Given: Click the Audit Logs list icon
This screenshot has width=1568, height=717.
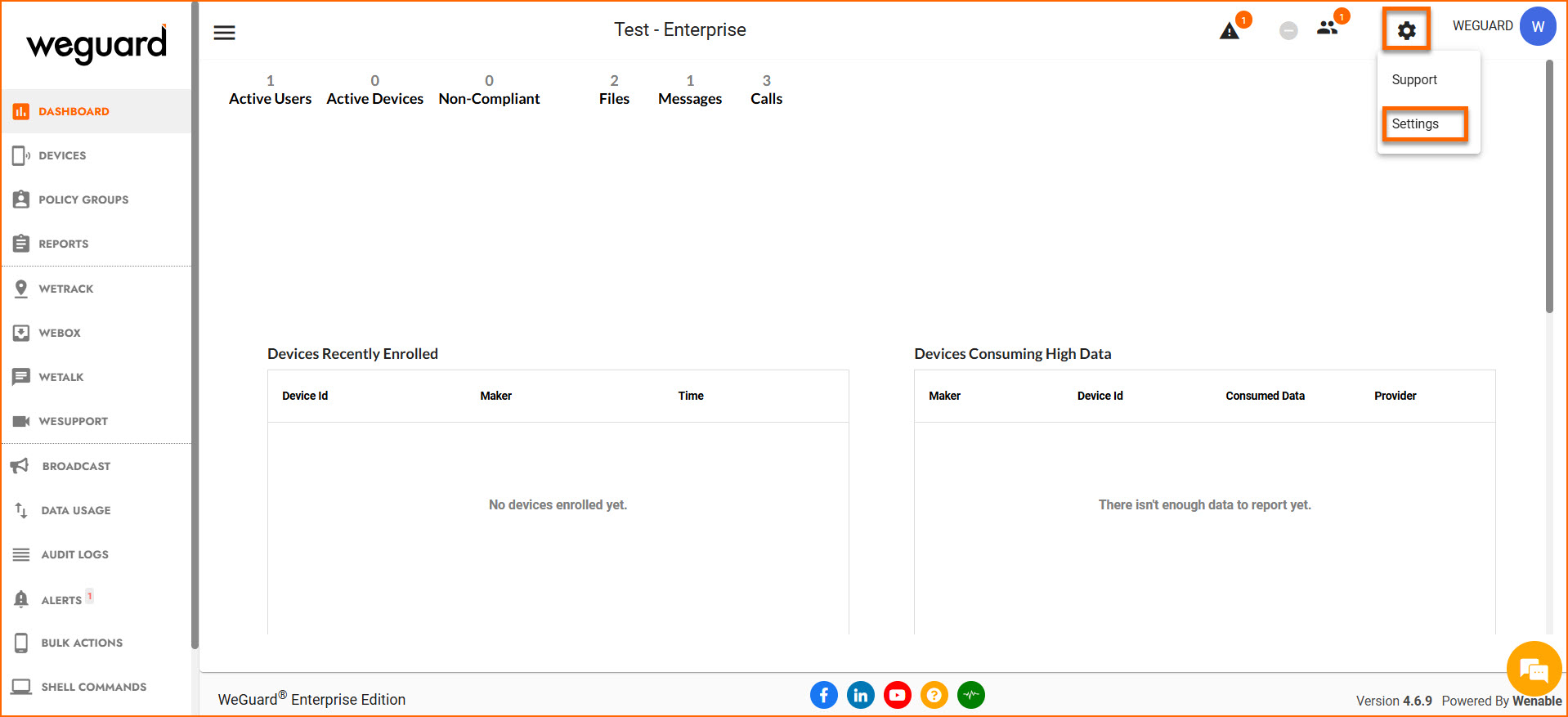Looking at the screenshot, I should coord(21,554).
